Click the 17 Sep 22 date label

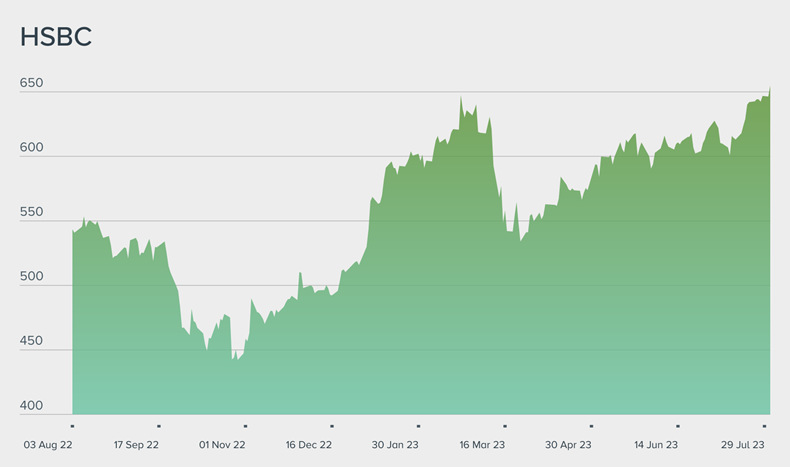pos(136,445)
